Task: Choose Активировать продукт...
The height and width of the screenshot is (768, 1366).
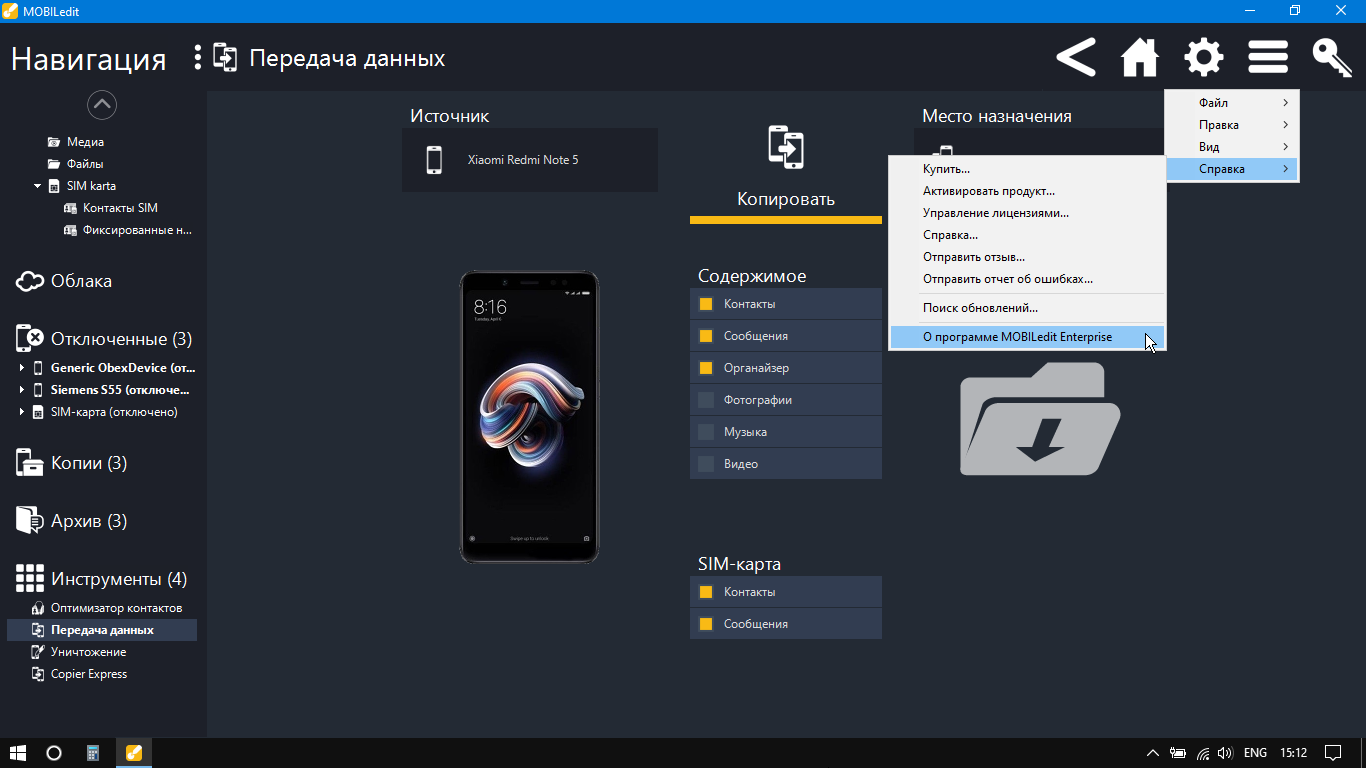Action: tap(1027, 191)
